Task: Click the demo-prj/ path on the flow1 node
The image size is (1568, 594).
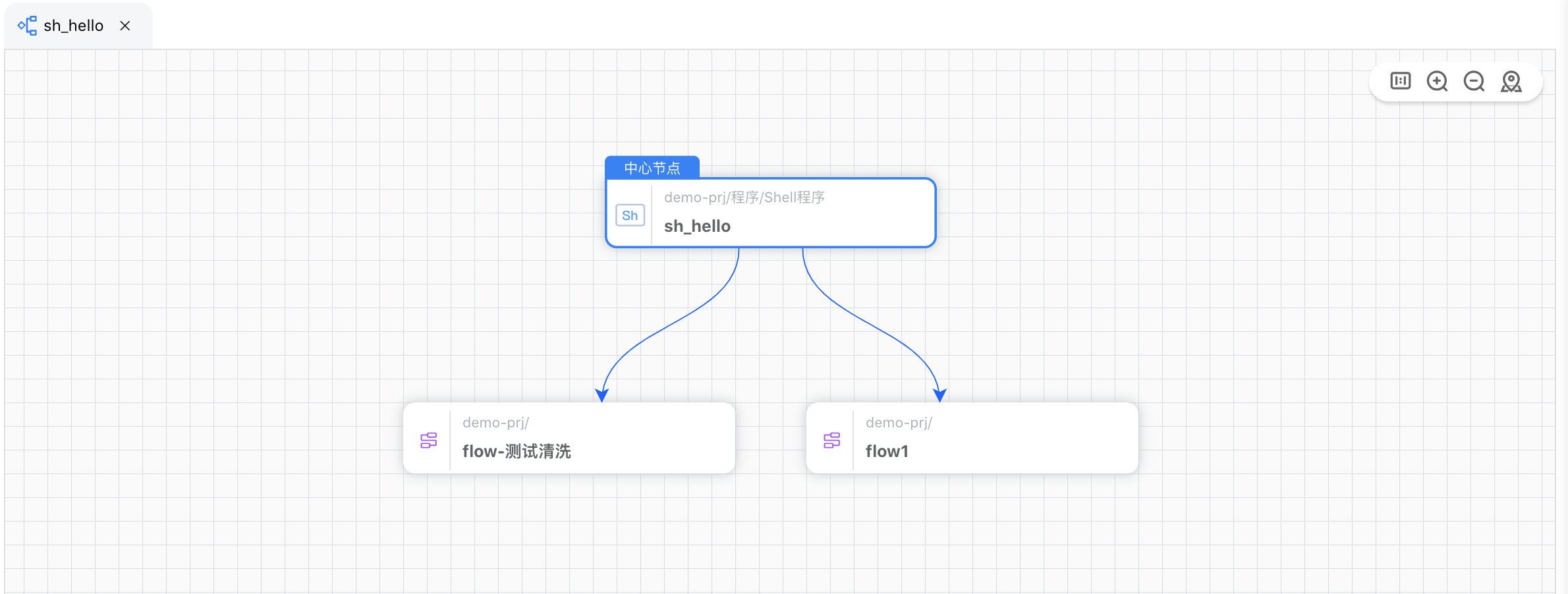Action: pyautogui.click(x=899, y=422)
